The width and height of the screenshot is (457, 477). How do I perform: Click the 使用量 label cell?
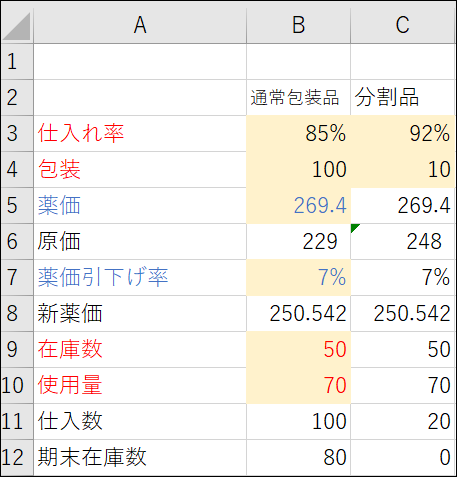140,386
